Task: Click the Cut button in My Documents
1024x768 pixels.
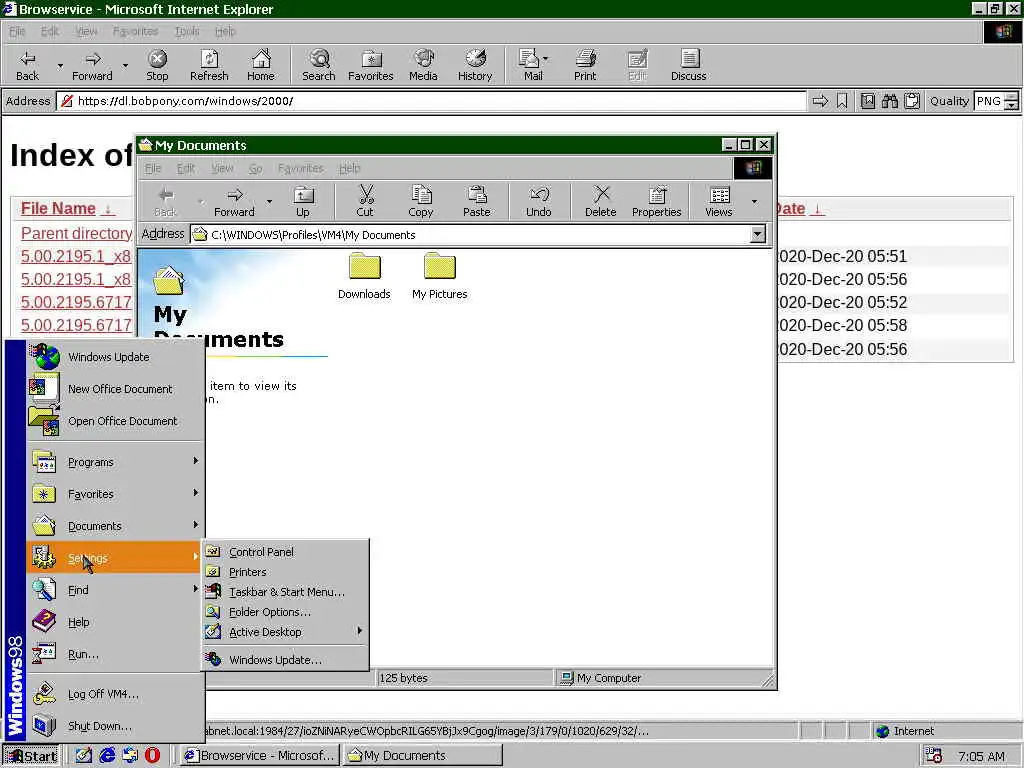Action: pyautogui.click(x=365, y=201)
